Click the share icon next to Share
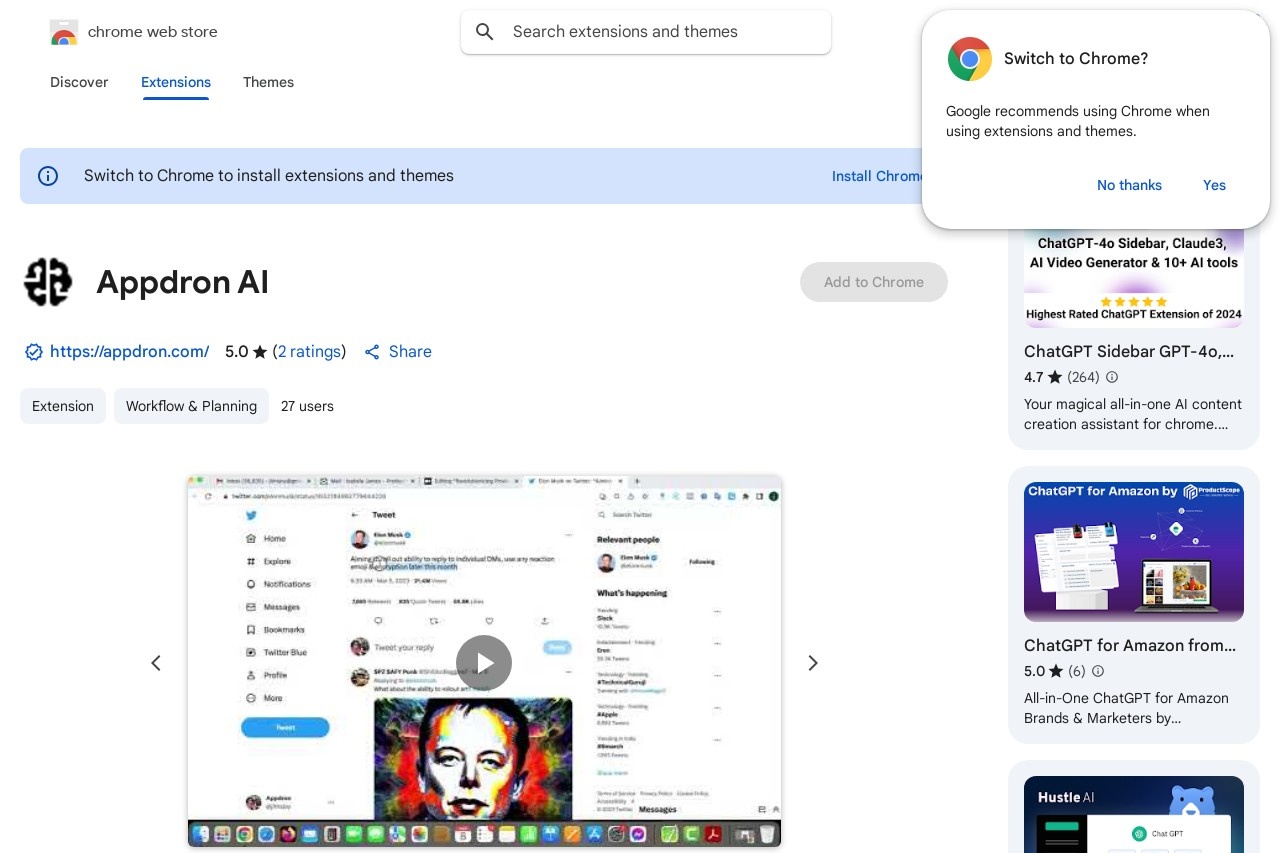The image size is (1280, 853). pyautogui.click(x=372, y=352)
